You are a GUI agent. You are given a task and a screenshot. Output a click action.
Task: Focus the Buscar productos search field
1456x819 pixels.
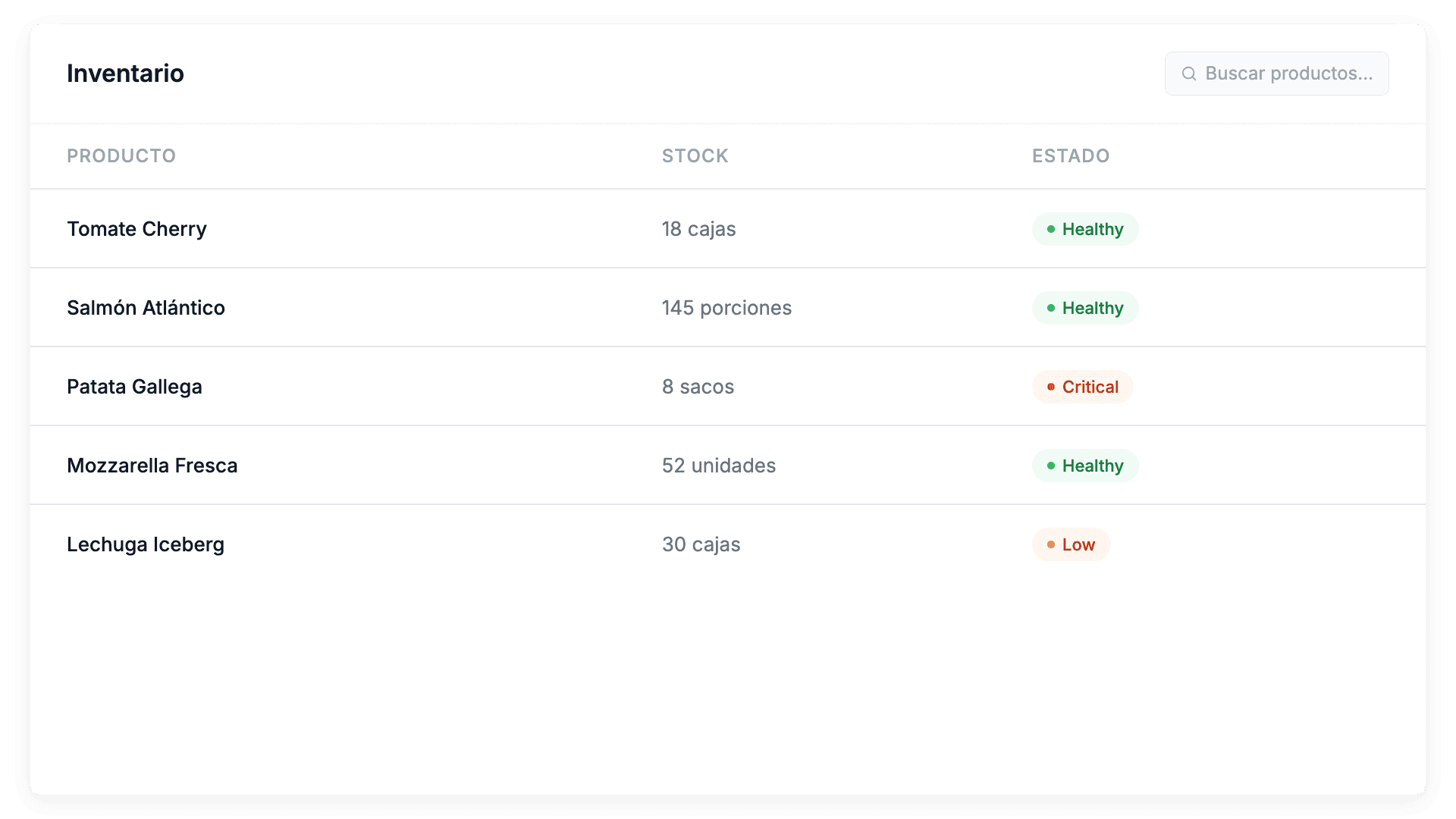[1288, 74]
